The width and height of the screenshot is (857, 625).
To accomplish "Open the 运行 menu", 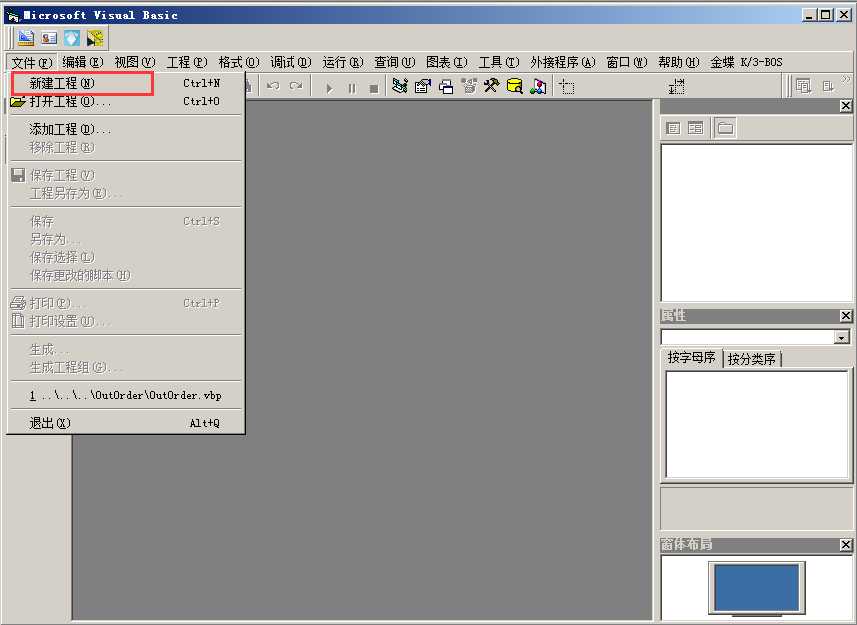I will [x=343, y=62].
